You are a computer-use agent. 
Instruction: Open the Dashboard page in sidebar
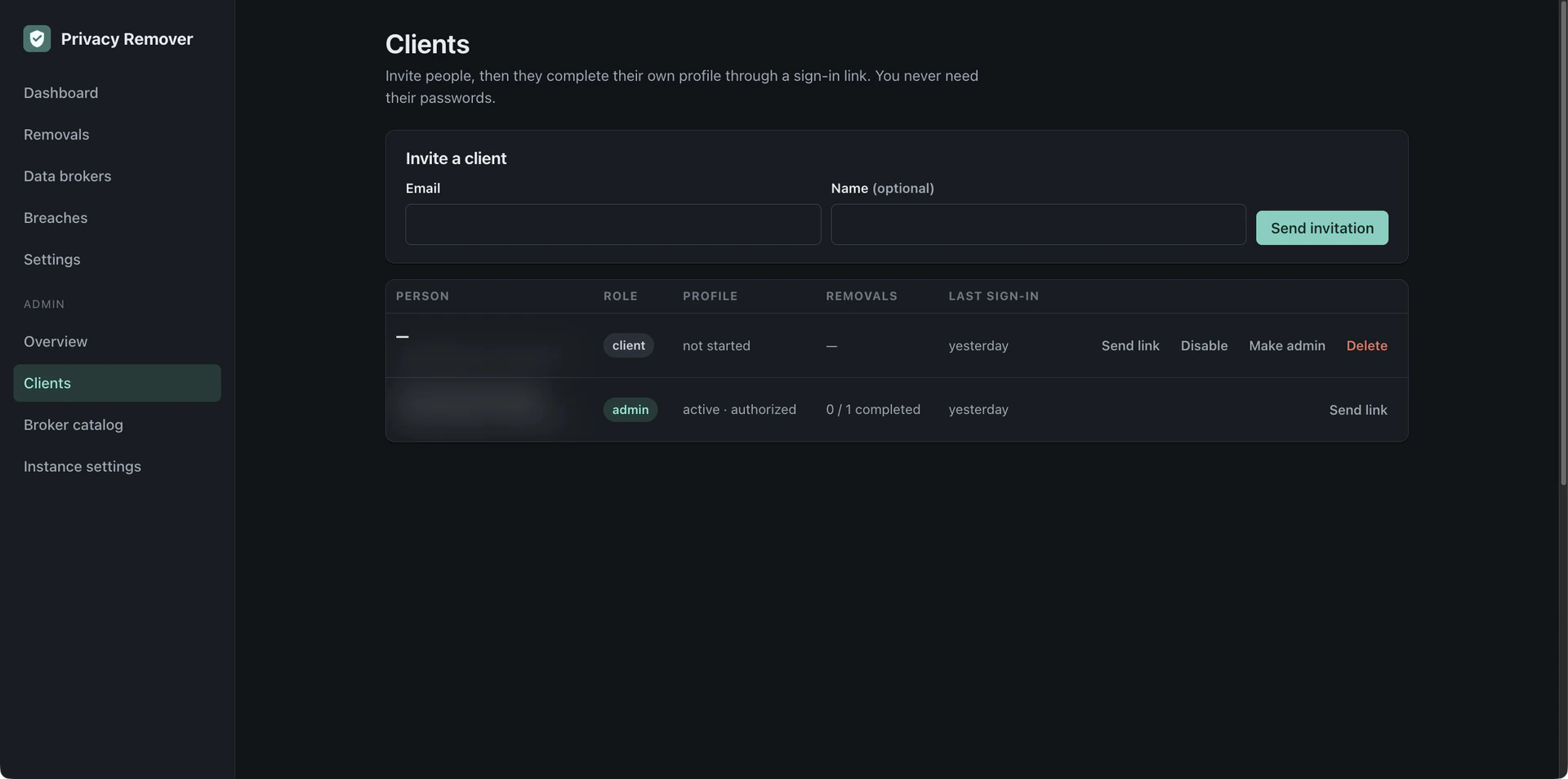(x=60, y=93)
